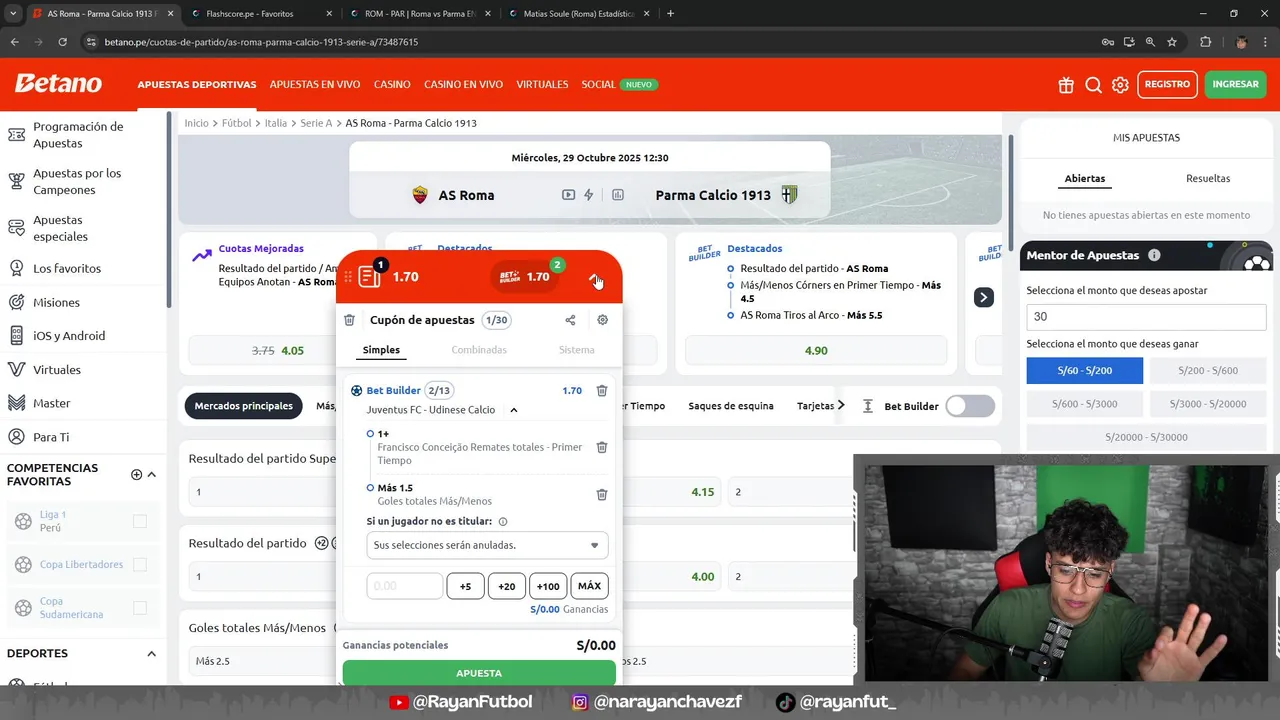Share the bet coupon
This screenshot has width=1280, height=720.
[x=570, y=320]
